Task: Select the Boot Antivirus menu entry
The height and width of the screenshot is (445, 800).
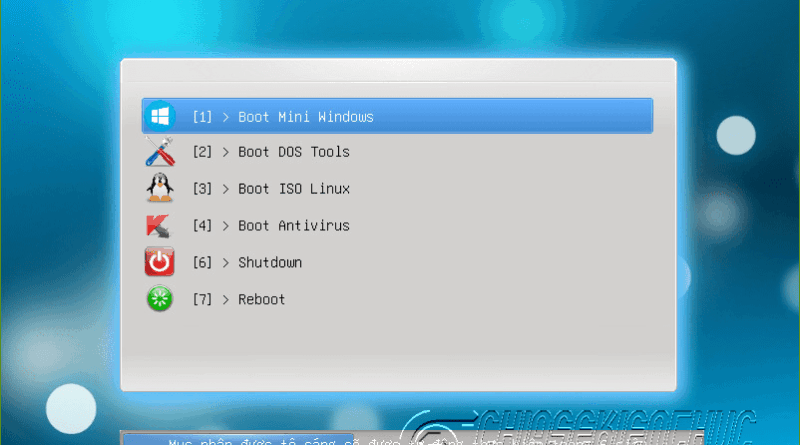Action: tap(294, 226)
